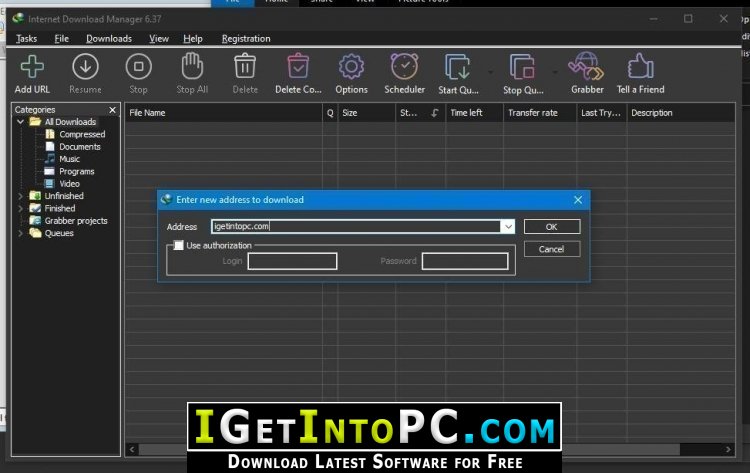
Task: Expand the Unfinished tree node
Action: pyautogui.click(x=21, y=196)
